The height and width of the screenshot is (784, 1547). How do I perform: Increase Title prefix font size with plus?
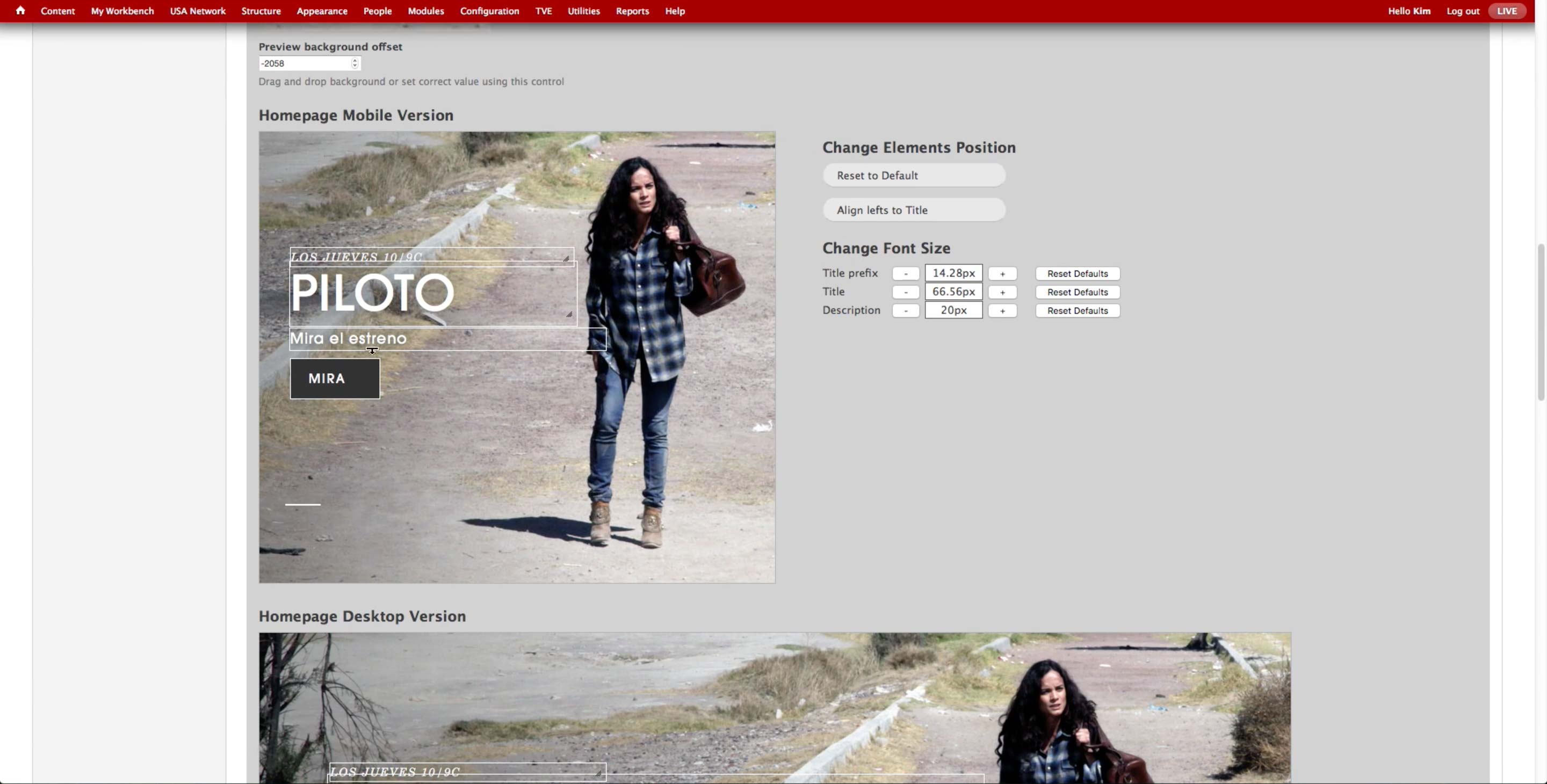tap(1002, 274)
